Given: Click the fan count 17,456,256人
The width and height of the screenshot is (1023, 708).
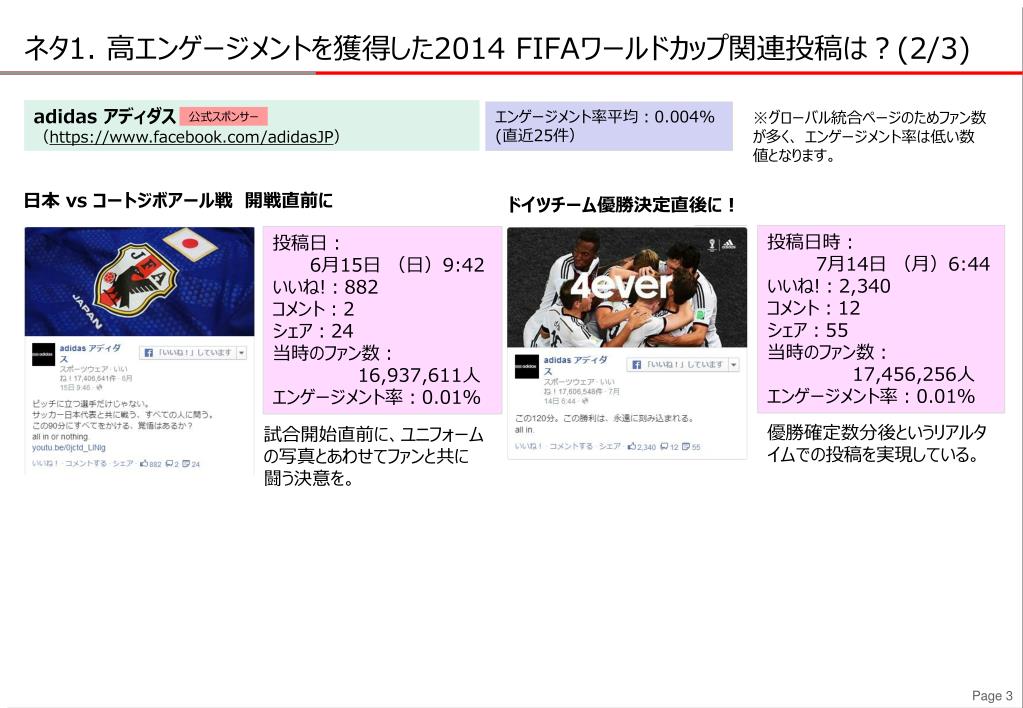Looking at the screenshot, I should (913, 374).
